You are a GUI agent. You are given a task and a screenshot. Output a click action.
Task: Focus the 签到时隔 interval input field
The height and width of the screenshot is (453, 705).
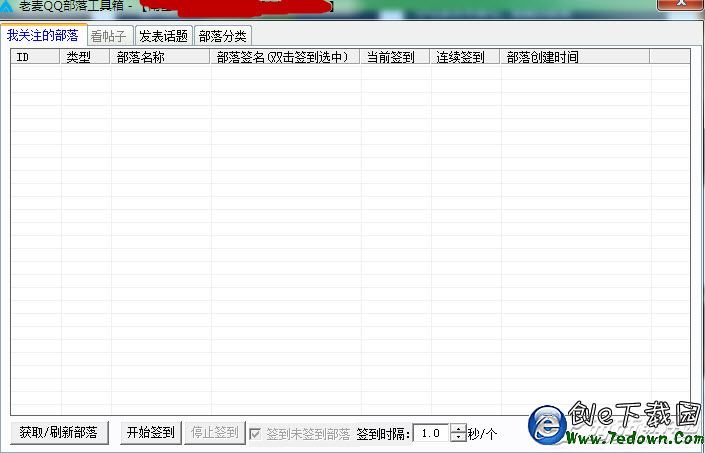tap(430, 433)
